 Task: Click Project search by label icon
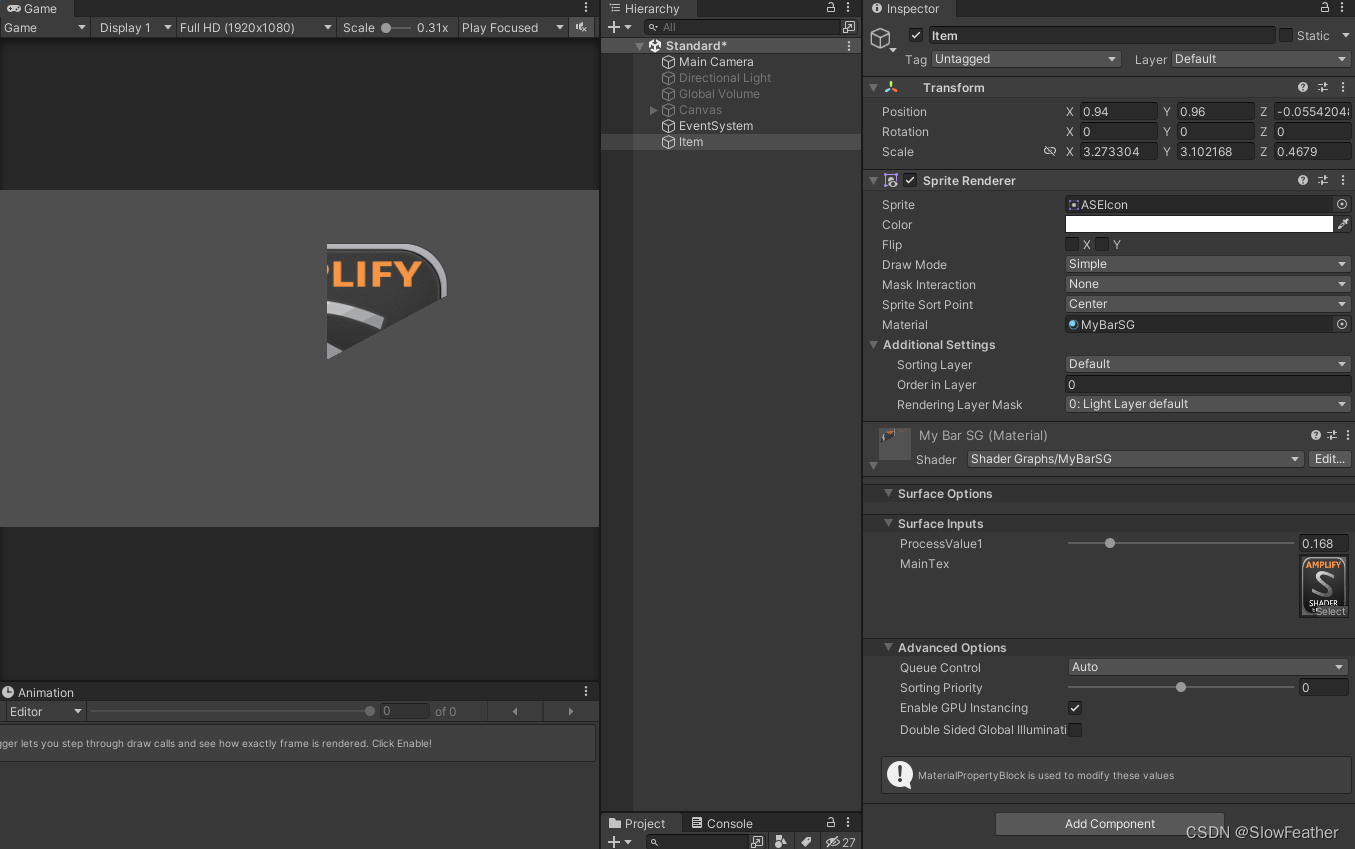(808, 842)
